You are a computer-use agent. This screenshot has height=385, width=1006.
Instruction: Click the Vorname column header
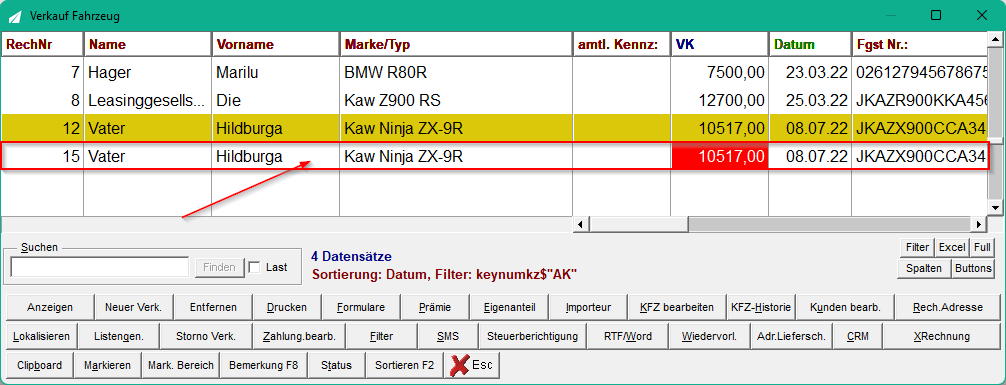(x=276, y=44)
